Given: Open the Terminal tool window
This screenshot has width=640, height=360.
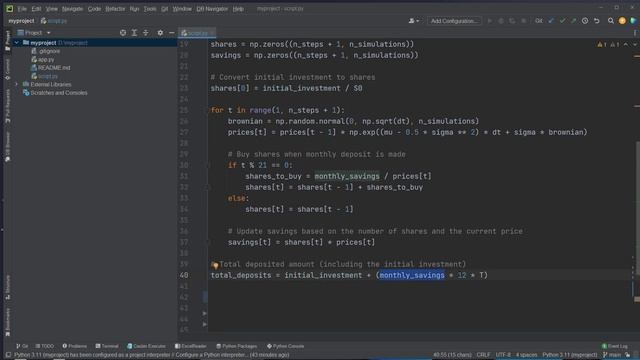Looking at the screenshot, I should pos(107,346).
